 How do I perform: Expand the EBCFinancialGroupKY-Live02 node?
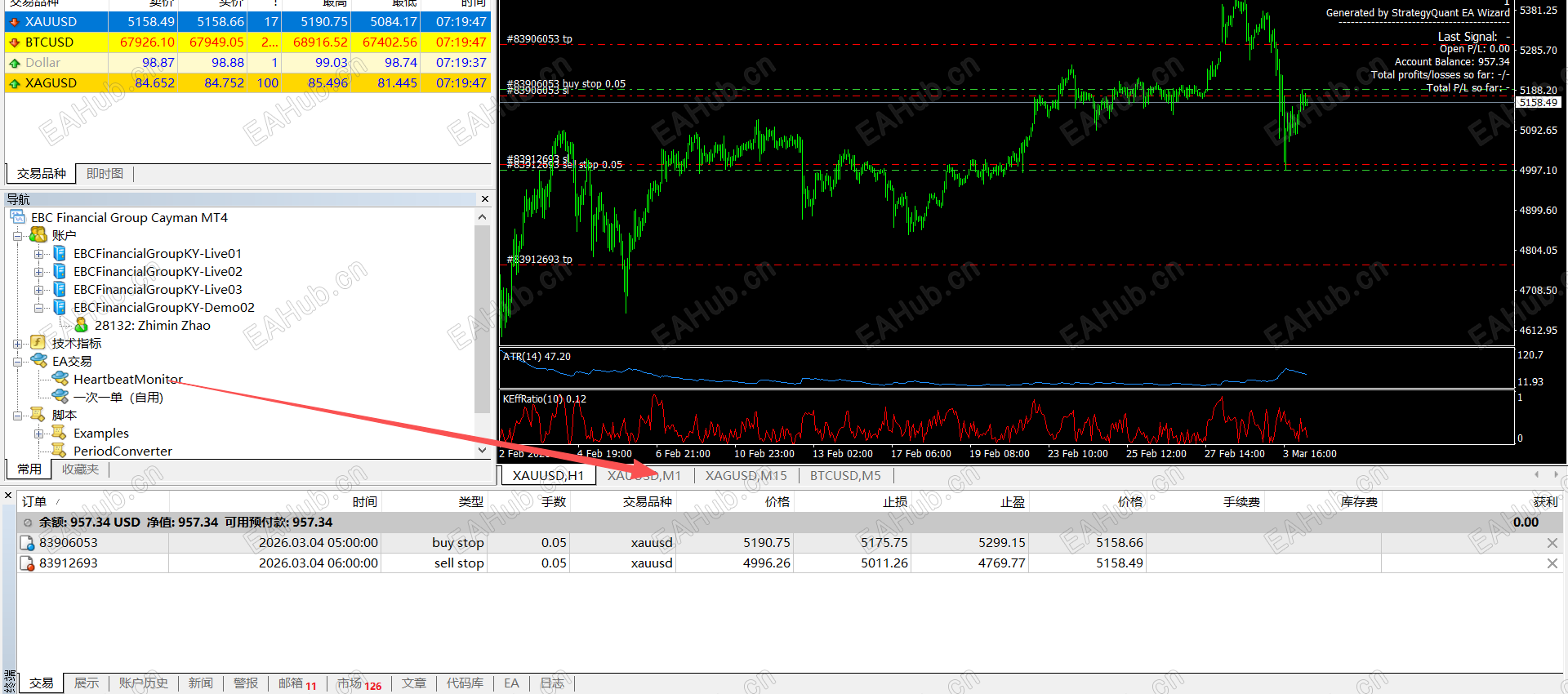point(38,272)
